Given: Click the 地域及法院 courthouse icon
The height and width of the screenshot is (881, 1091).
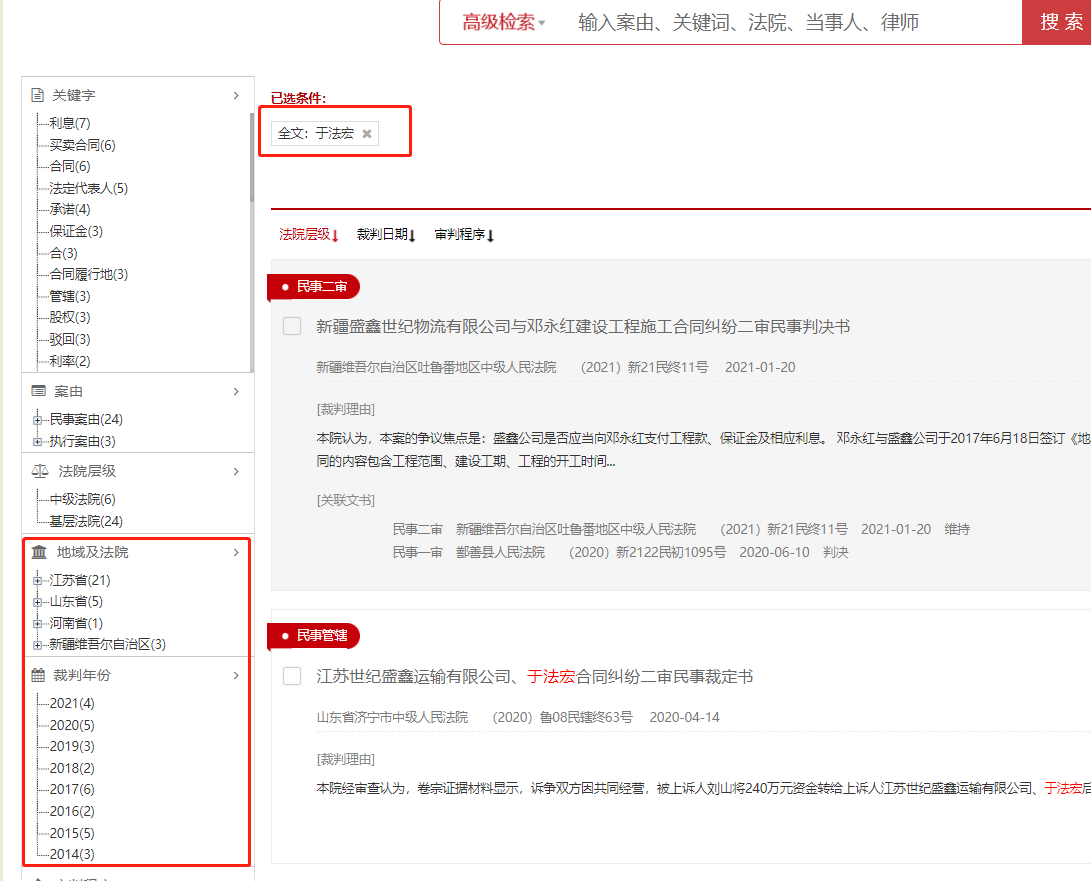Looking at the screenshot, I should tap(39, 552).
